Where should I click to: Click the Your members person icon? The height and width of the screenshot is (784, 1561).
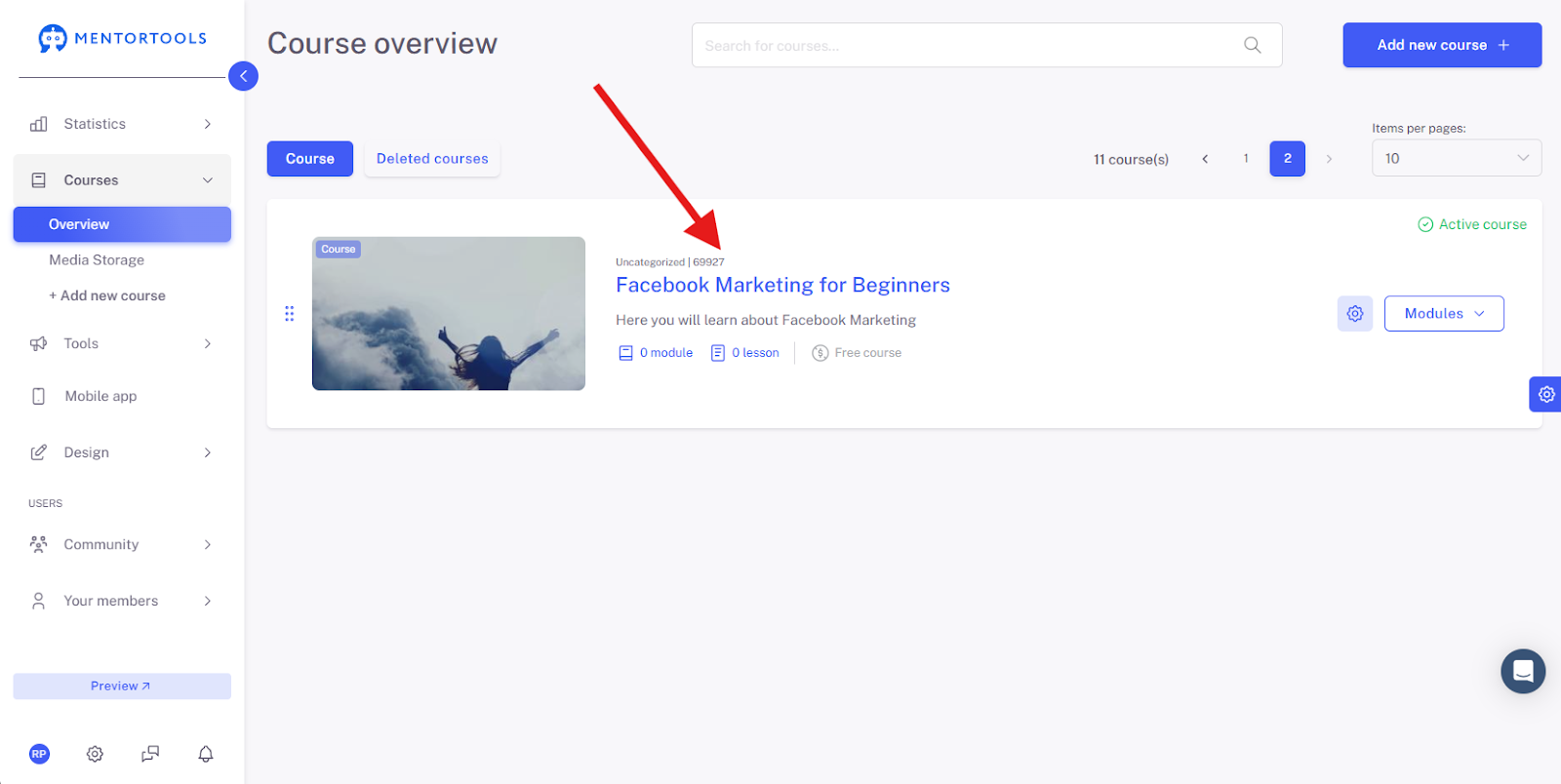[x=39, y=601]
